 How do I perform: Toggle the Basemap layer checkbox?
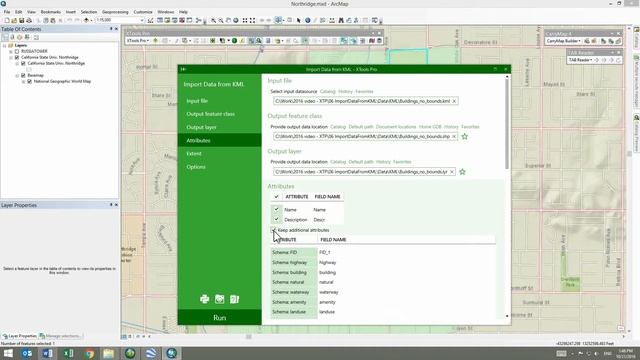(x=23, y=76)
